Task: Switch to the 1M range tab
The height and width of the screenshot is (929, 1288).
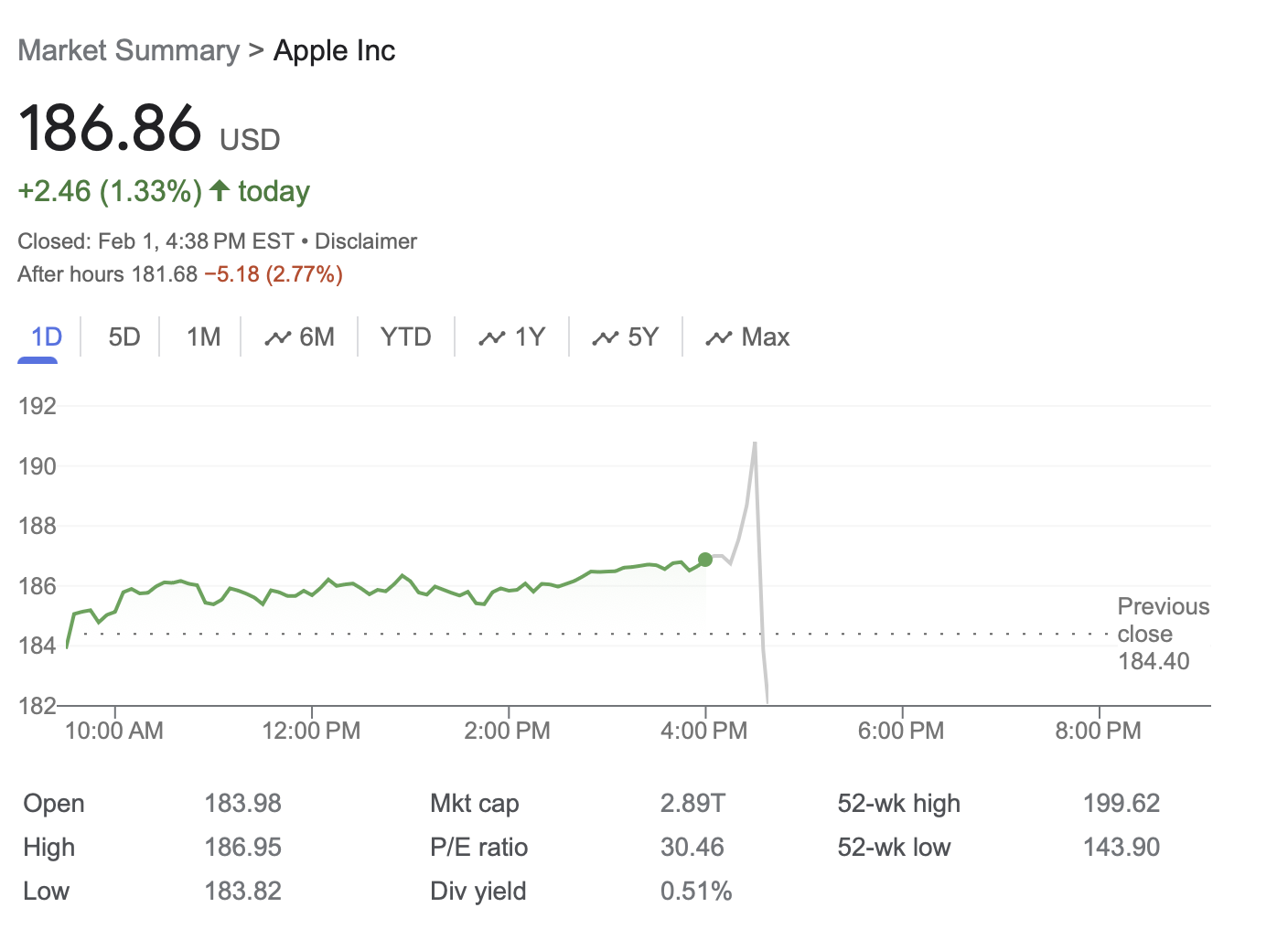Action: coord(204,337)
